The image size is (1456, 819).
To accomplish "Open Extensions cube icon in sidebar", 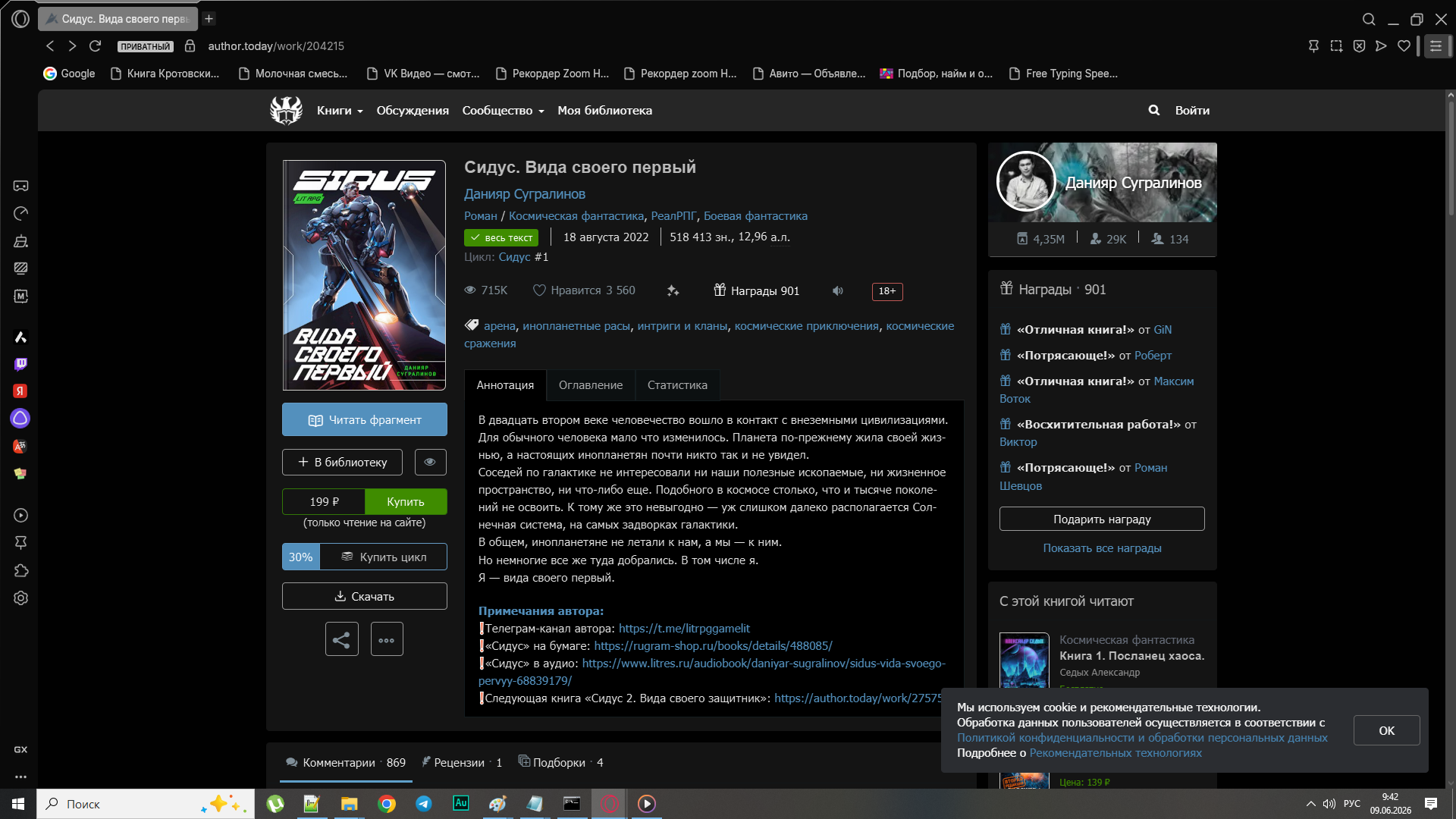I will pos(20,570).
